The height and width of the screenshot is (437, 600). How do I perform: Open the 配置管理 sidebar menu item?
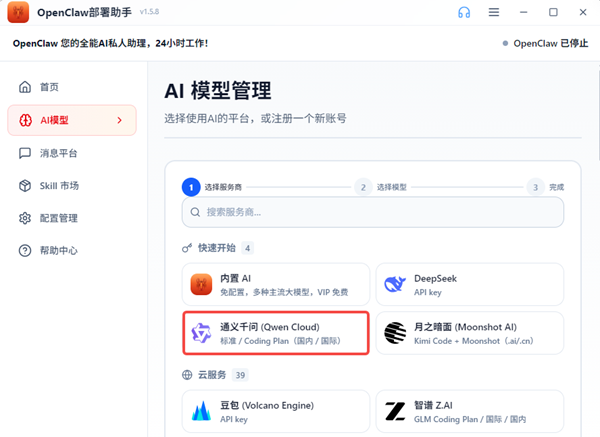[x=72, y=218]
